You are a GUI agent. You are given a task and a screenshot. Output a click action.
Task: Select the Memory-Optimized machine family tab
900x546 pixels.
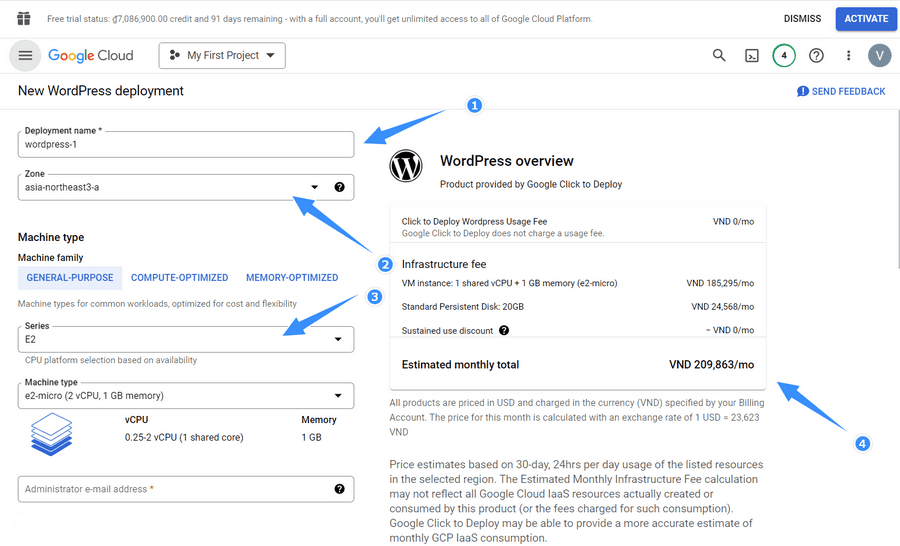[292, 278]
